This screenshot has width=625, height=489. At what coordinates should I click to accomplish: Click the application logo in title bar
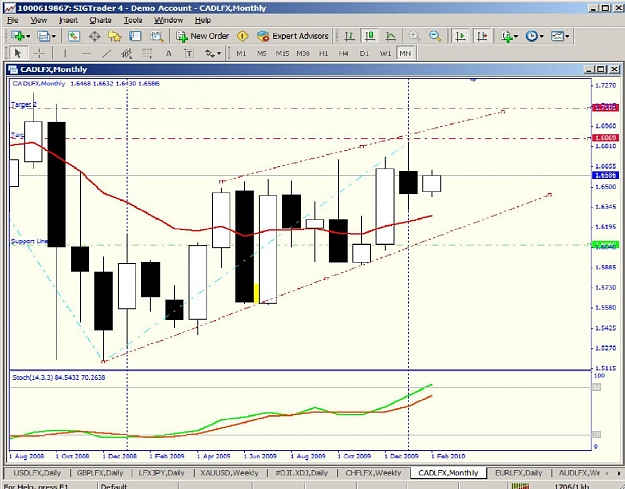pos(9,8)
